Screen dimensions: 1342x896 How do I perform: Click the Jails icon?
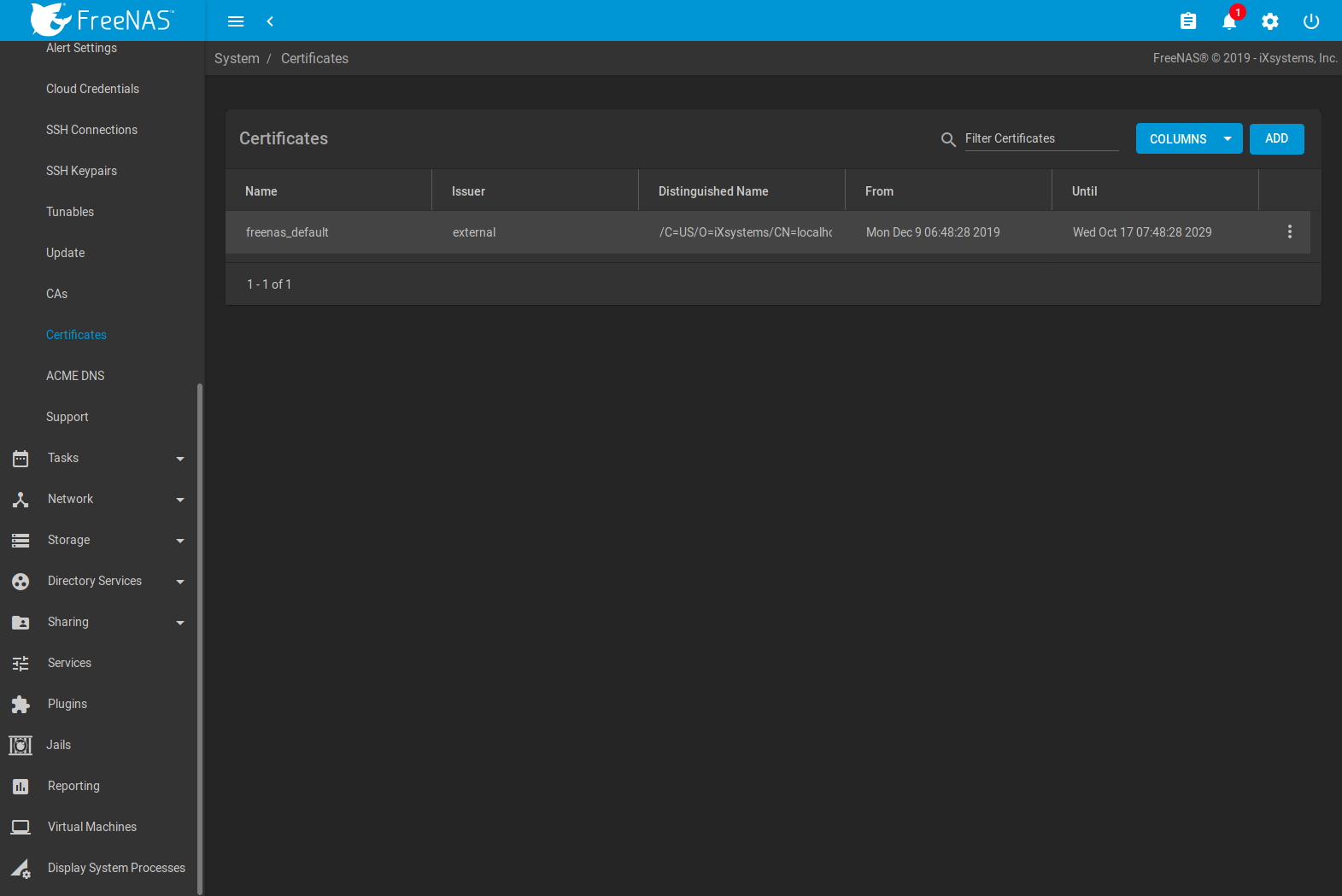21,746
